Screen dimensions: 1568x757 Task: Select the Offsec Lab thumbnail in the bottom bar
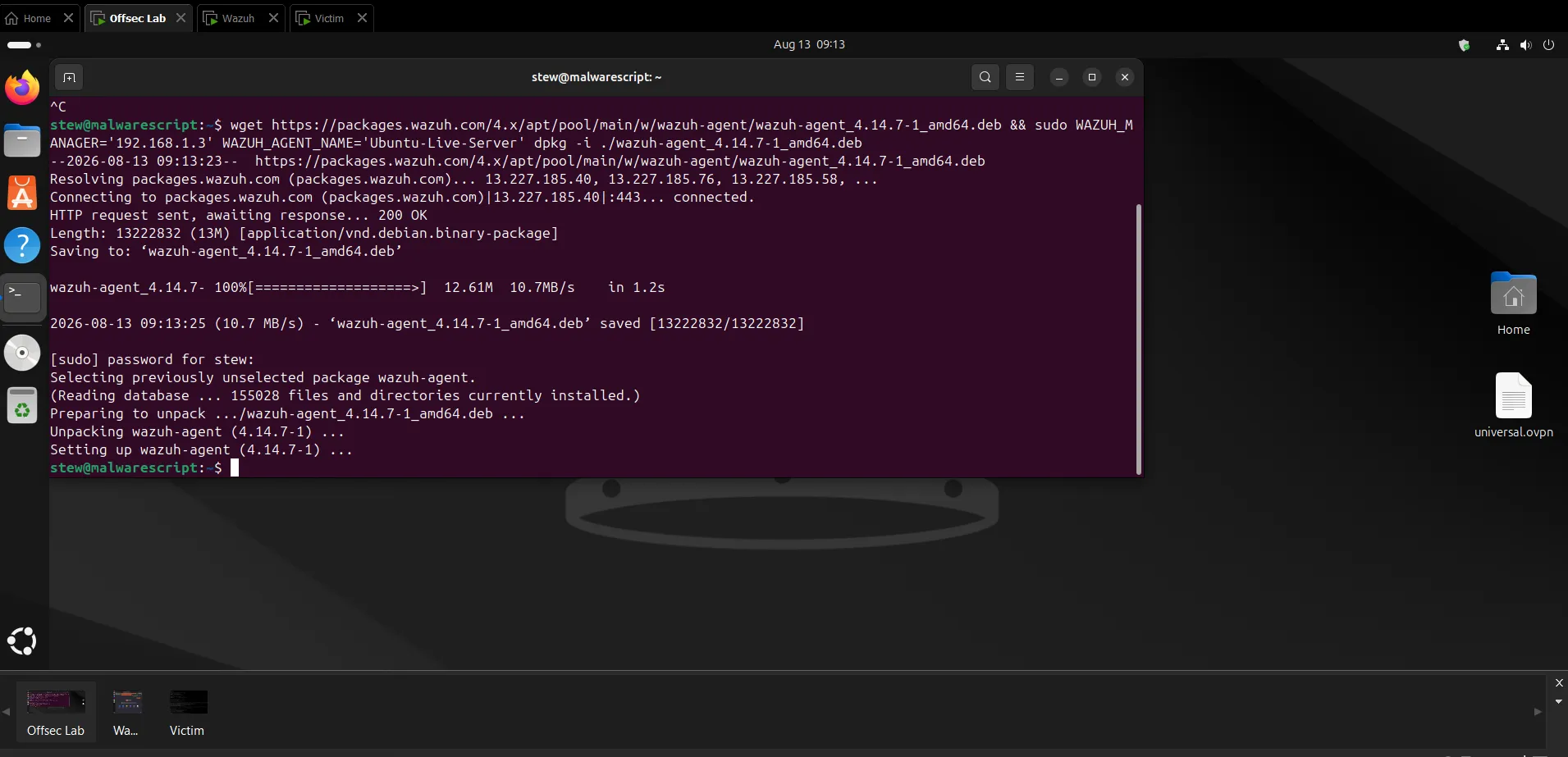tap(56, 712)
